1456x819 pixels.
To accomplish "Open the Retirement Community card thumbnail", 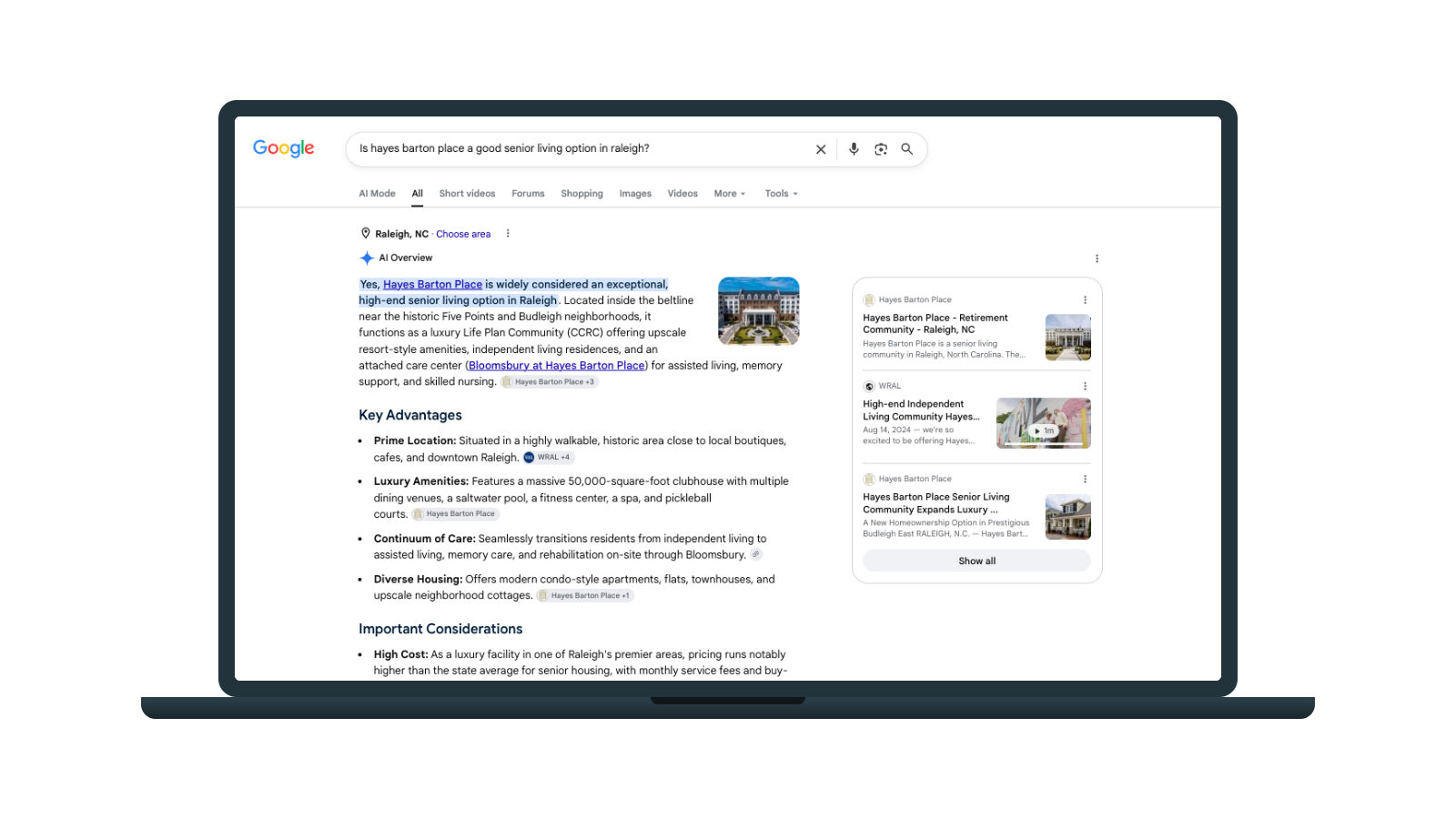I will coord(1068,338).
